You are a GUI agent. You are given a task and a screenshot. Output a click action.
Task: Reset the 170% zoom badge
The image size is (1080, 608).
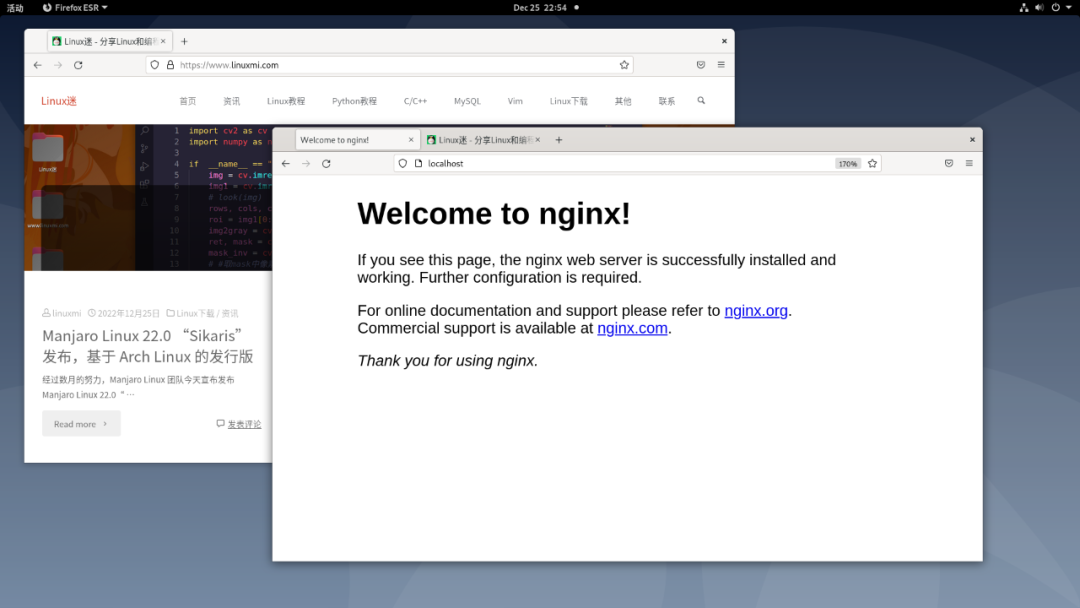(x=847, y=164)
